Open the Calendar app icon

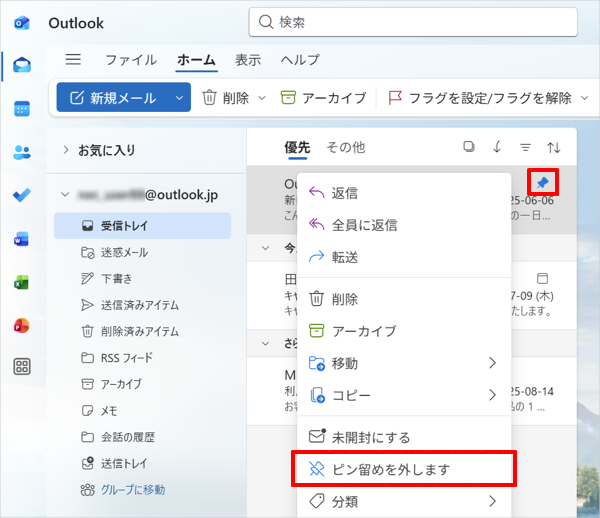(x=22, y=109)
